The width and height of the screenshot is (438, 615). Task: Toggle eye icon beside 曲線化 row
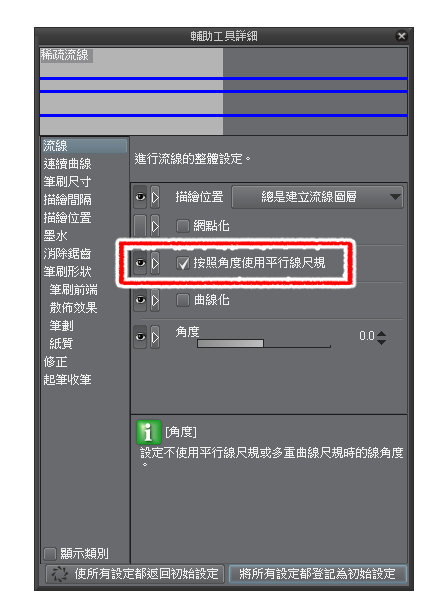coord(140,300)
